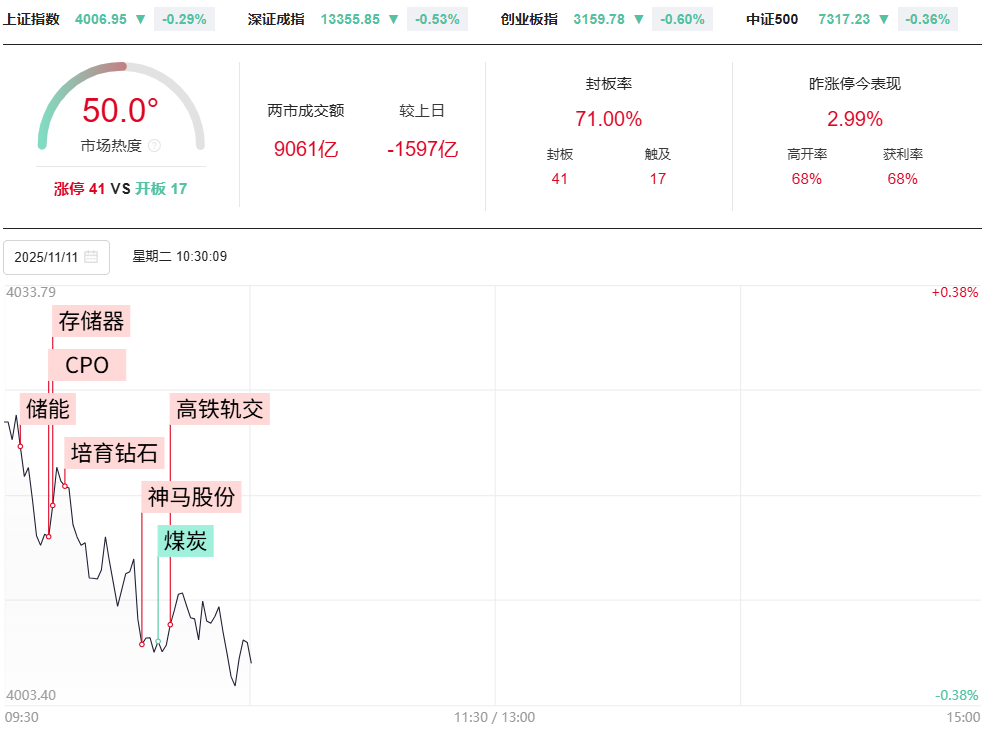Screen dimensions: 996x731
Task: Click the down arrow next to 创业板指 3159.78
Action: (x=638, y=19)
